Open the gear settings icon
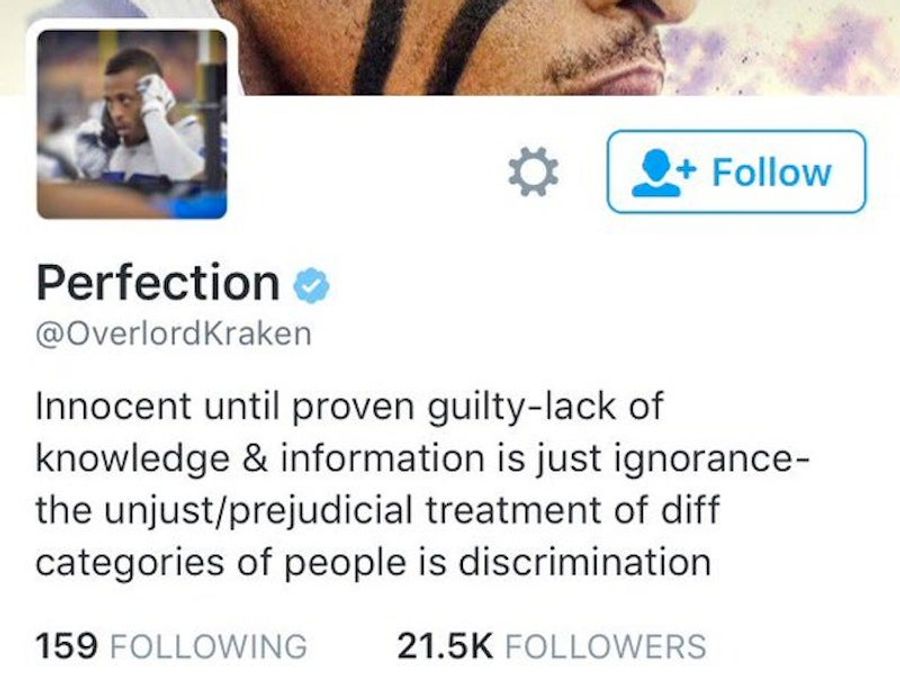Image resolution: width=900 pixels, height=687 pixels. 533,172
